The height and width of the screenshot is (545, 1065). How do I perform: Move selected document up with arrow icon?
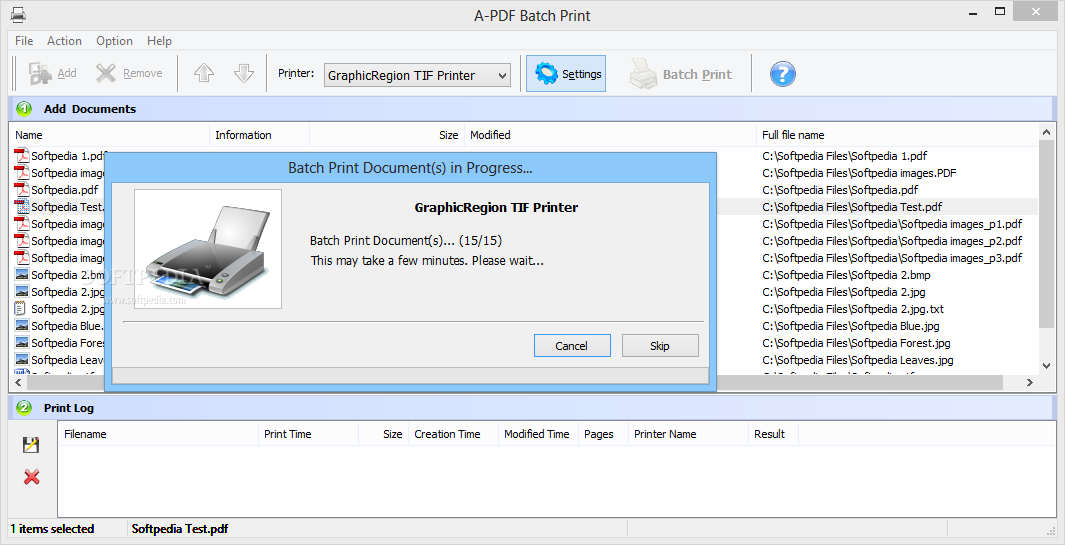tap(204, 73)
